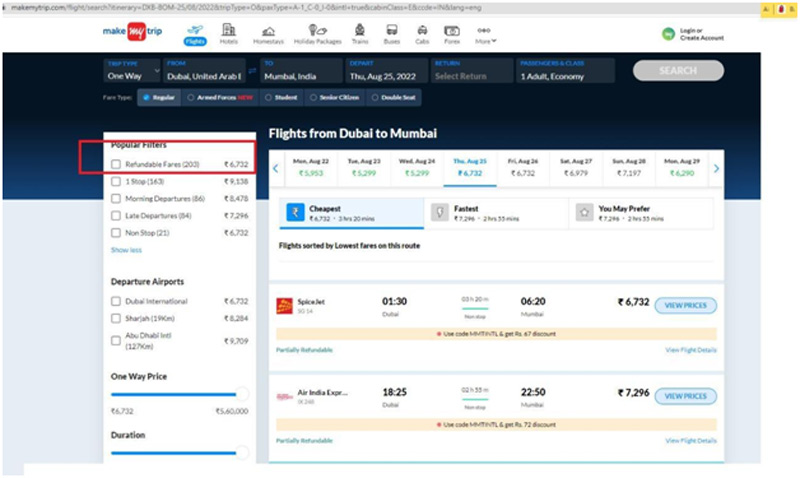Click the SpiceJet airline logo
The width and height of the screenshot is (800, 478).
(x=284, y=306)
